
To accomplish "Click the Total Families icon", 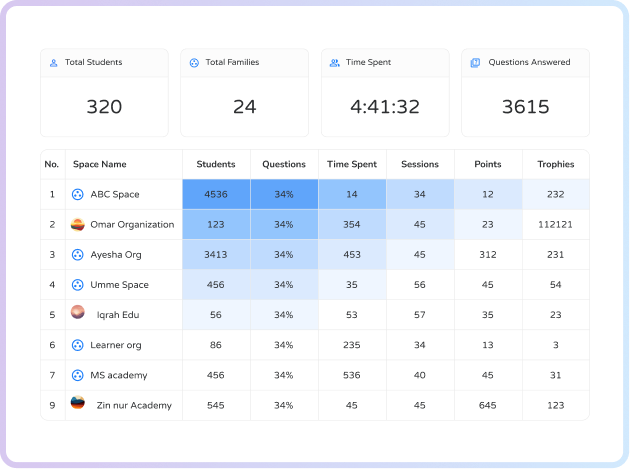I will 194,63.
